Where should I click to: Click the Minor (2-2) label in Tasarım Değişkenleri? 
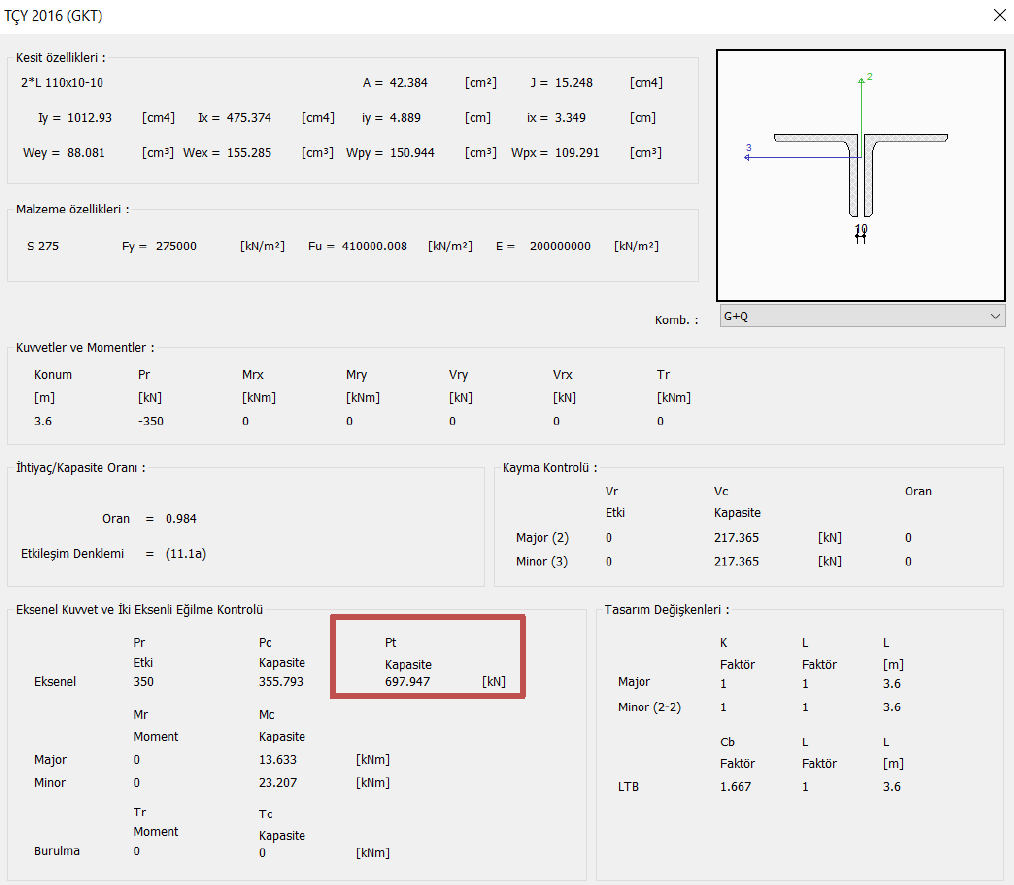click(649, 707)
